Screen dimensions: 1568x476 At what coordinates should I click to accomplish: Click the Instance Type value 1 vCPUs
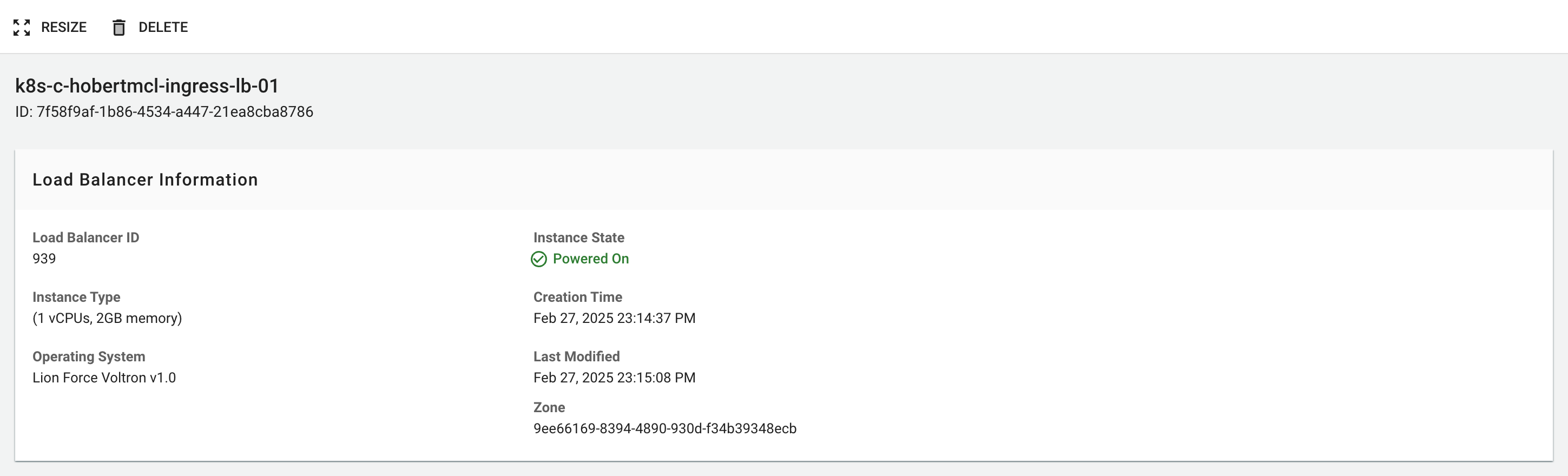point(107,319)
